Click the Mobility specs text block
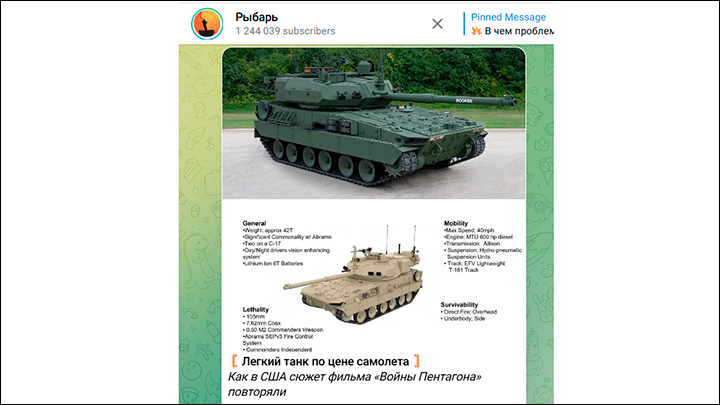Image resolution: width=720 pixels, height=405 pixels. click(x=483, y=247)
